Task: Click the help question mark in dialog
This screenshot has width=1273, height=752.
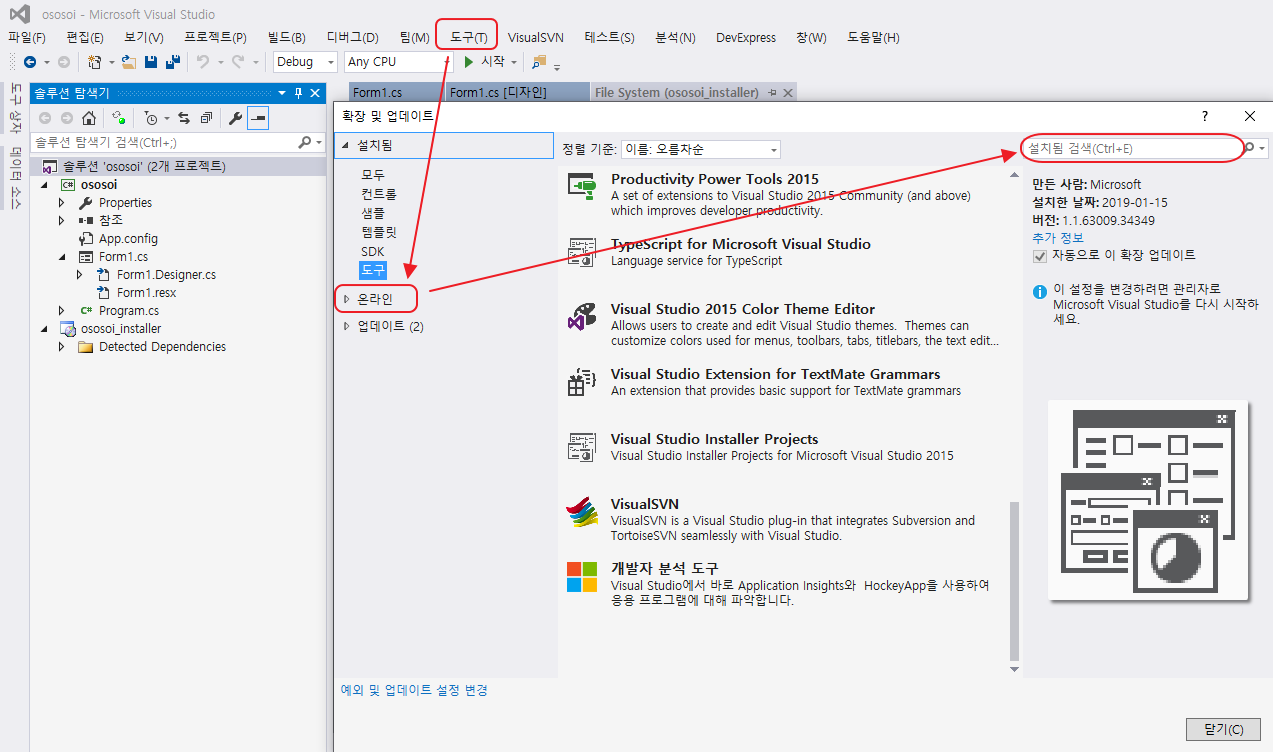Action: (x=1204, y=116)
